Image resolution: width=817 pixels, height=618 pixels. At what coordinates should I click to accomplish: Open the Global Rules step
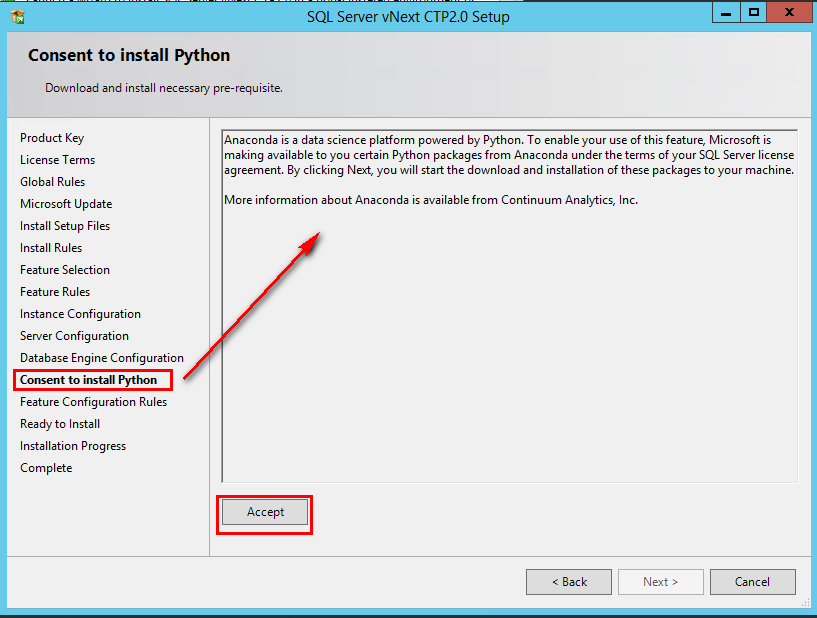53,182
